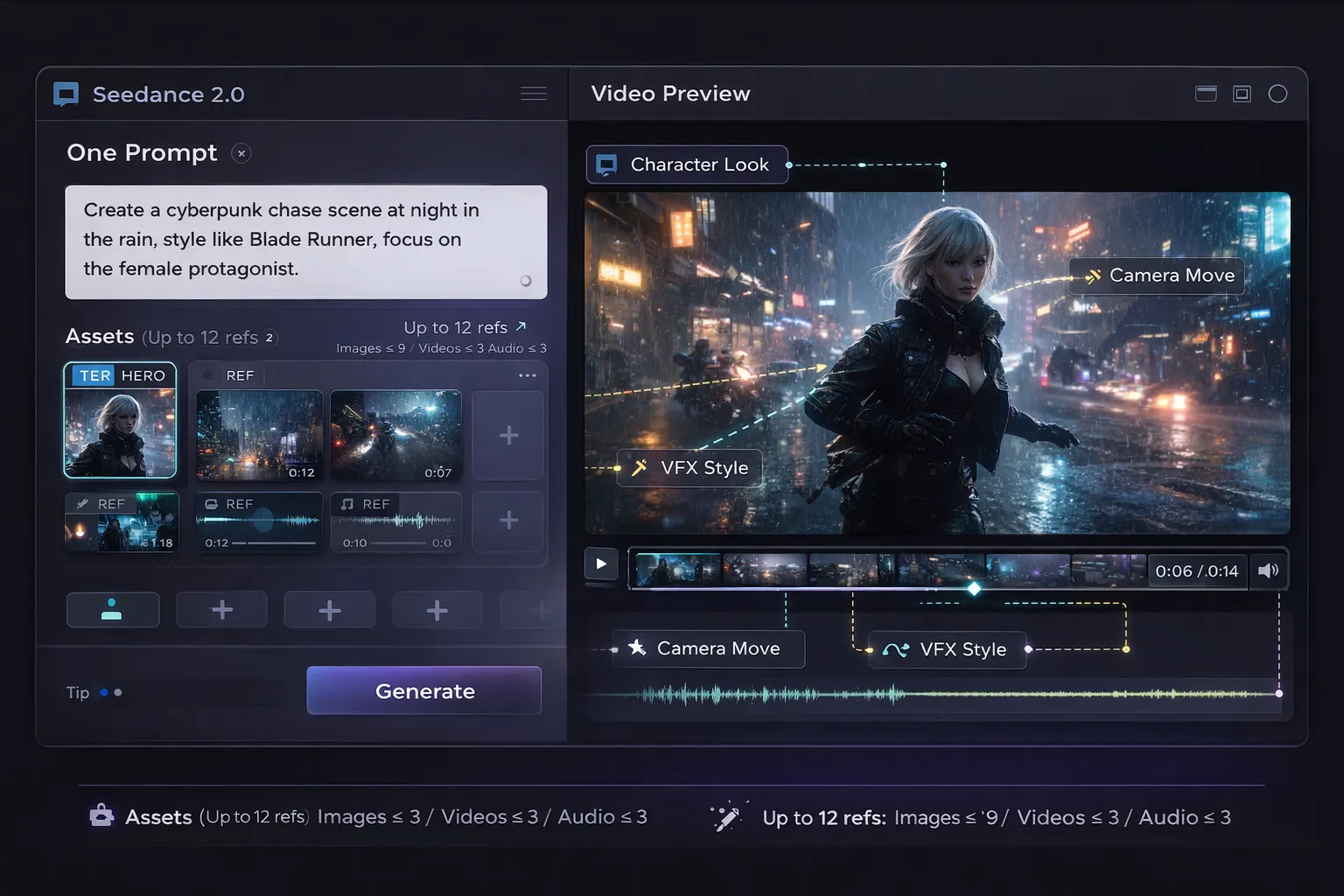The height and width of the screenshot is (896, 1344).
Task: Click the diamond playhead on the timeline
Action: pos(974,589)
